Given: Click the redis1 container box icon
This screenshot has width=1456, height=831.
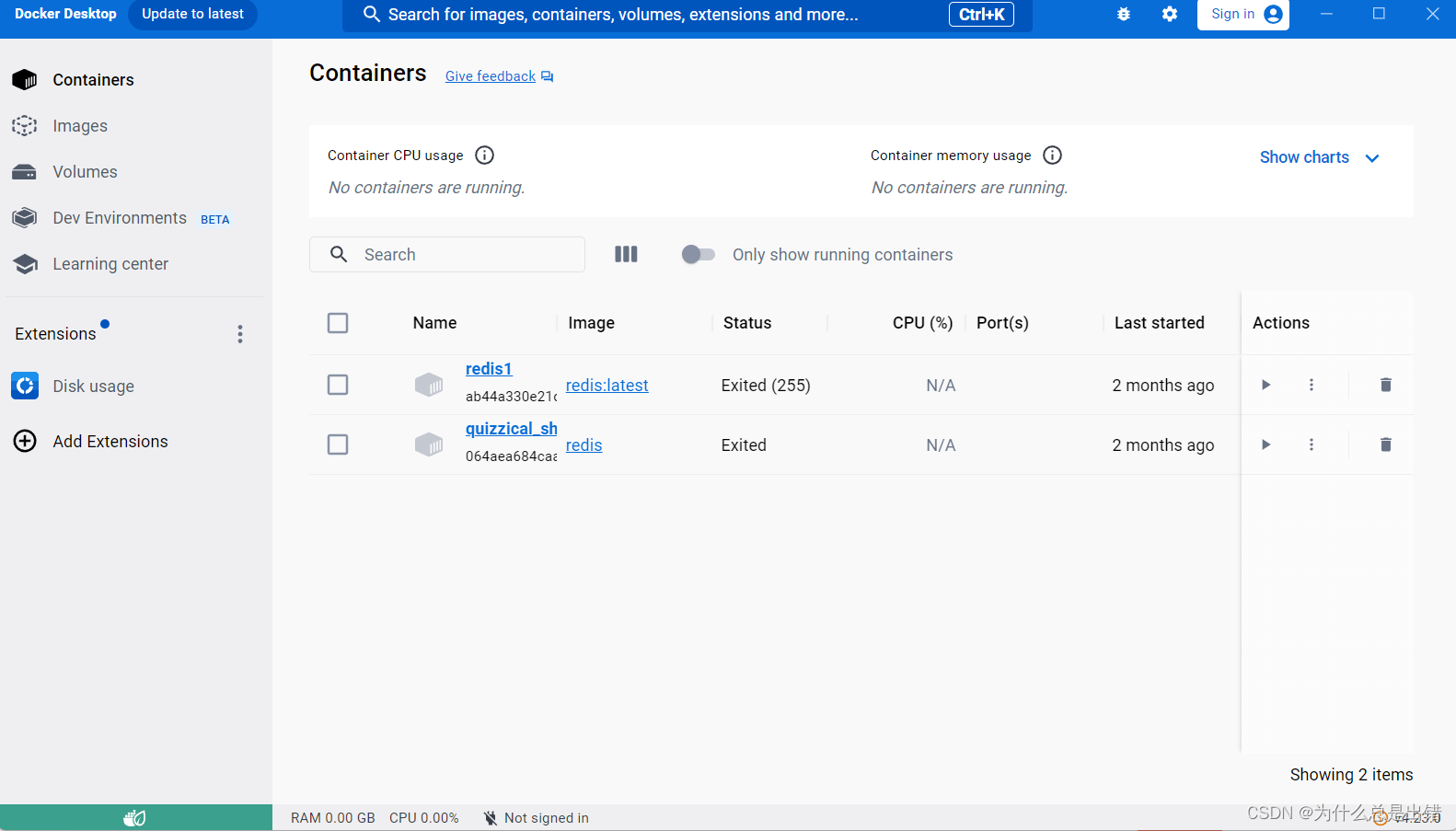Looking at the screenshot, I should (429, 385).
